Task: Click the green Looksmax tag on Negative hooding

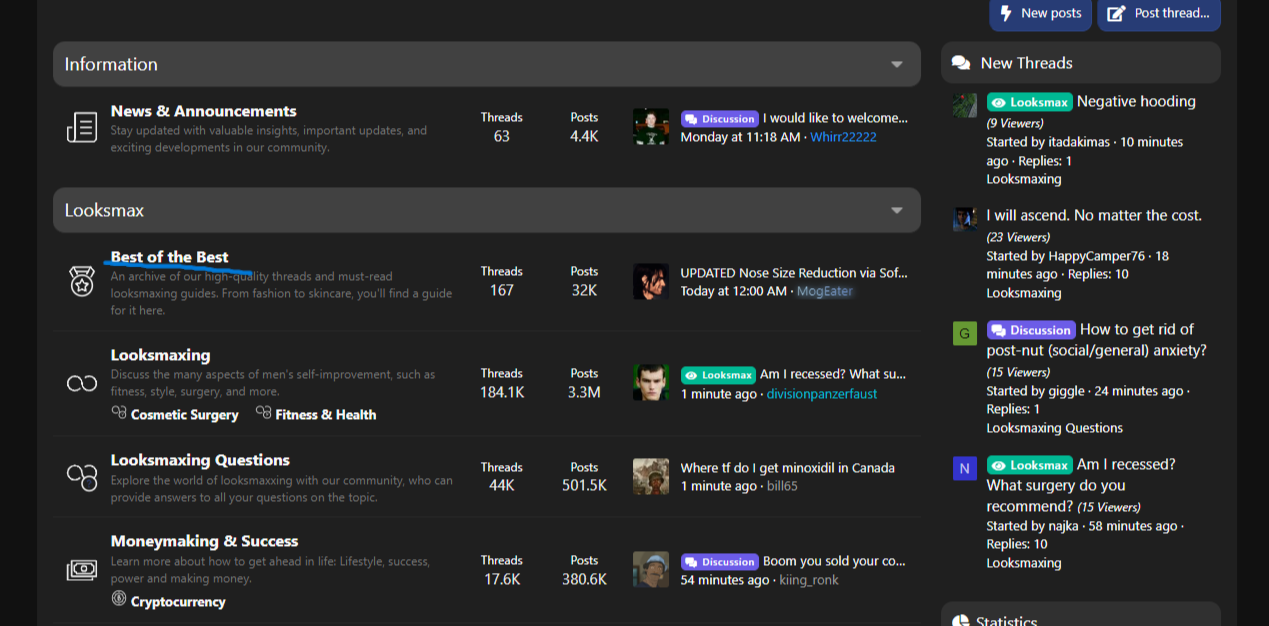Action: [1030, 102]
